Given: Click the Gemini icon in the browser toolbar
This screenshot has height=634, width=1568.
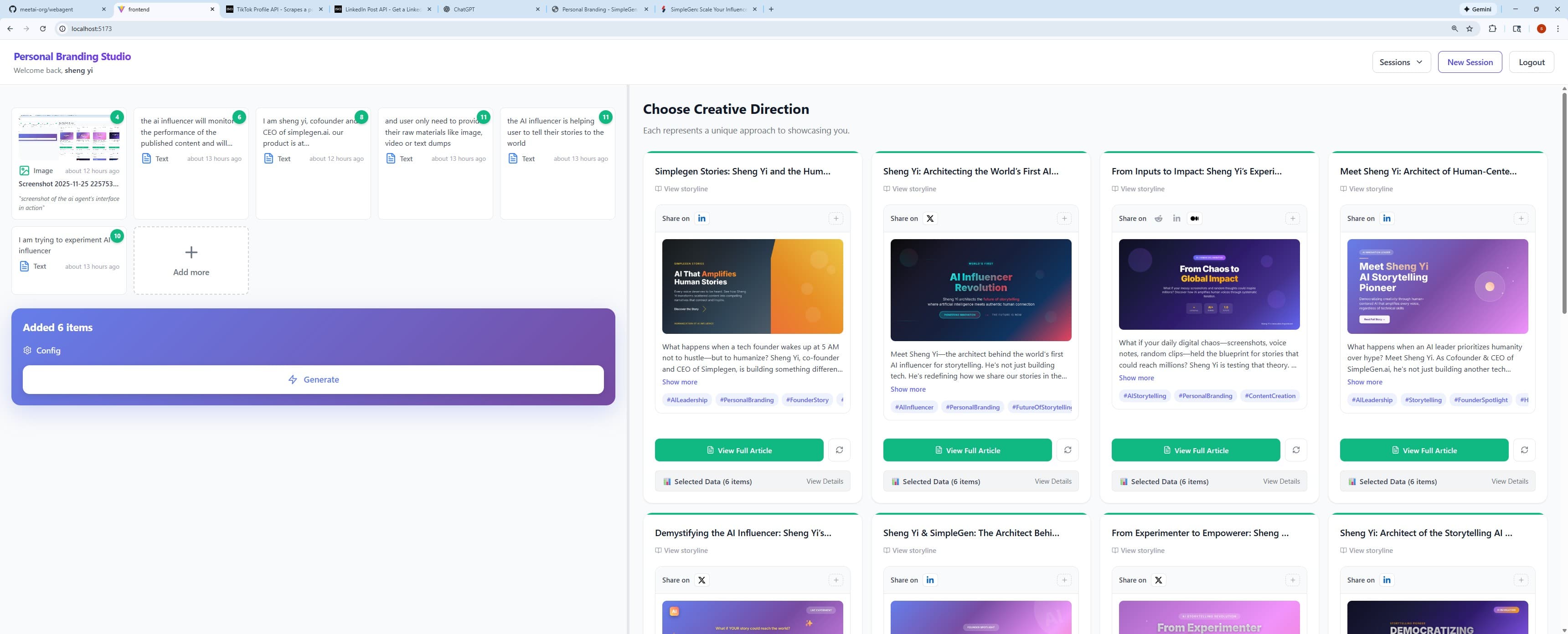Looking at the screenshot, I should click(x=1479, y=9).
